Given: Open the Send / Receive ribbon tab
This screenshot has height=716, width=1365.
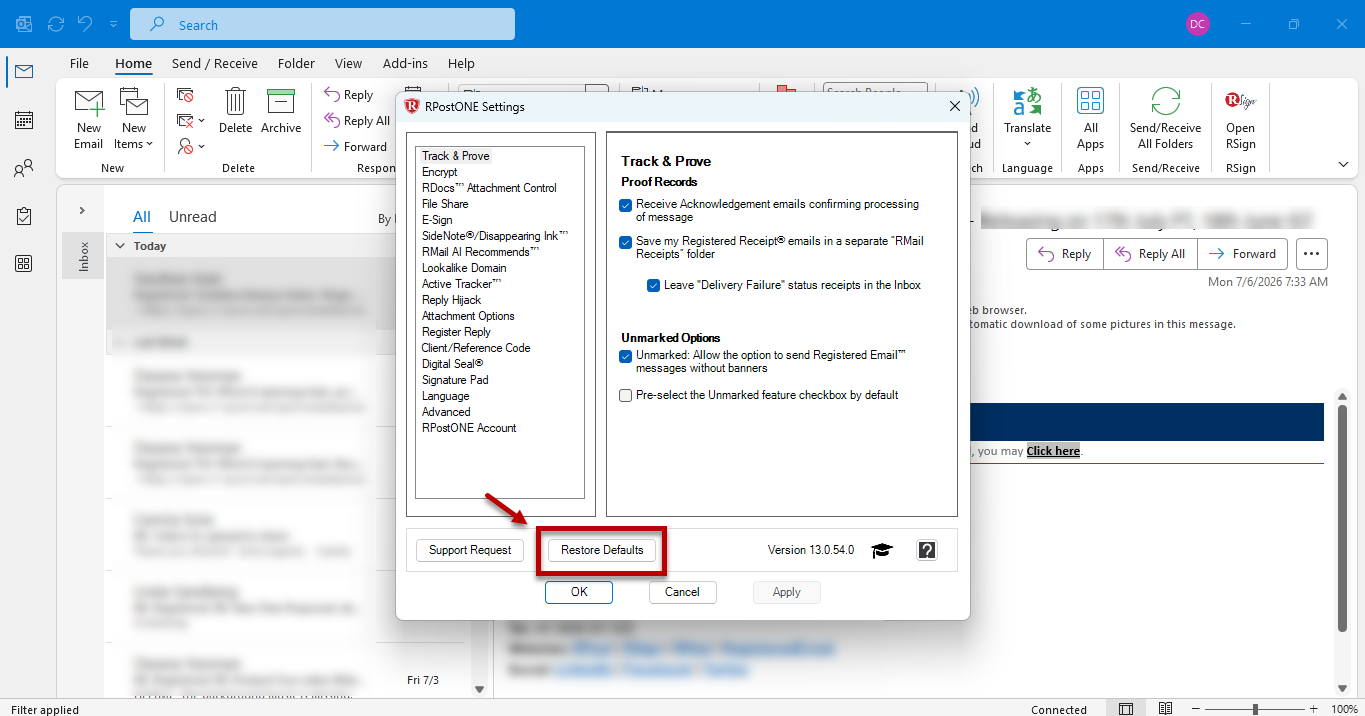Looking at the screenshot, I should point(215,63).
